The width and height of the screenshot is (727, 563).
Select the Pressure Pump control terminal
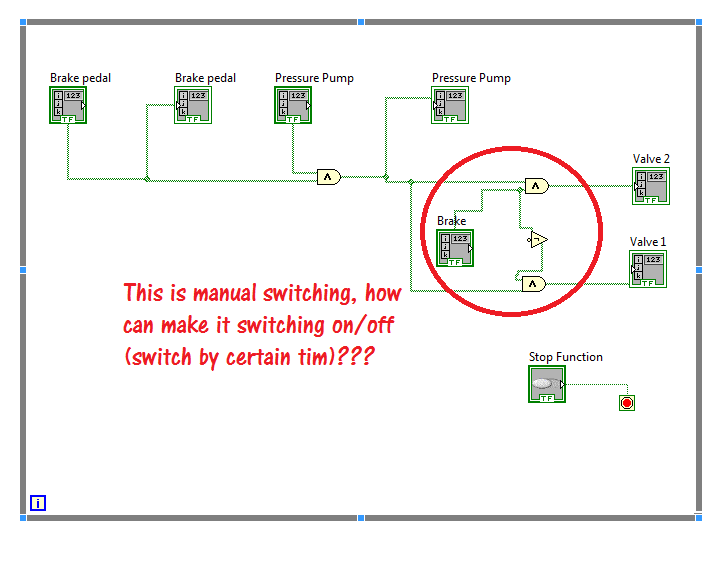coord(293,105)
